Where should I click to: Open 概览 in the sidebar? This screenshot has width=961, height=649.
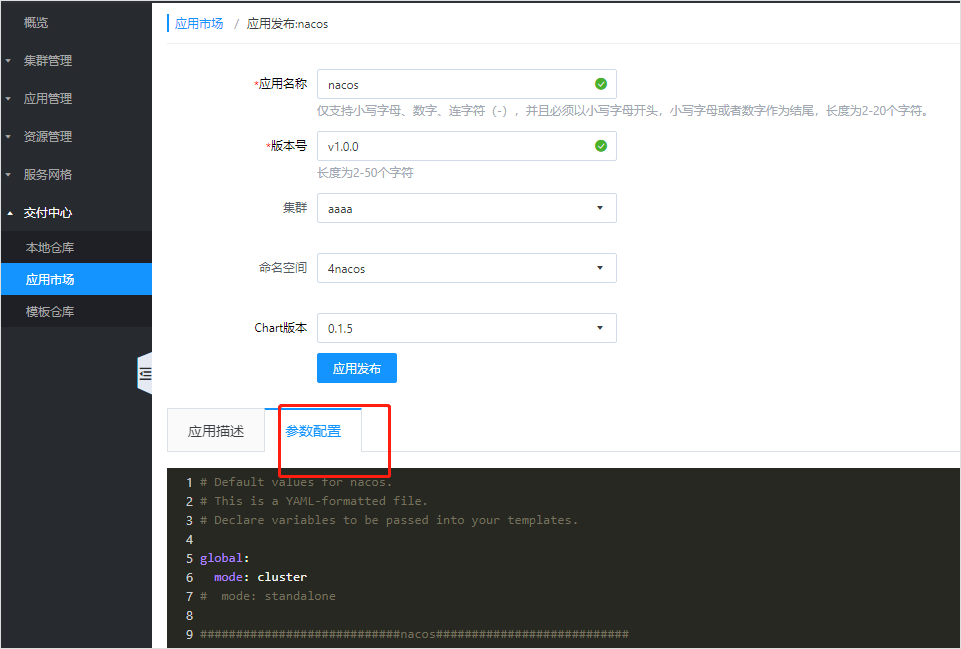(x=36, y=22)
